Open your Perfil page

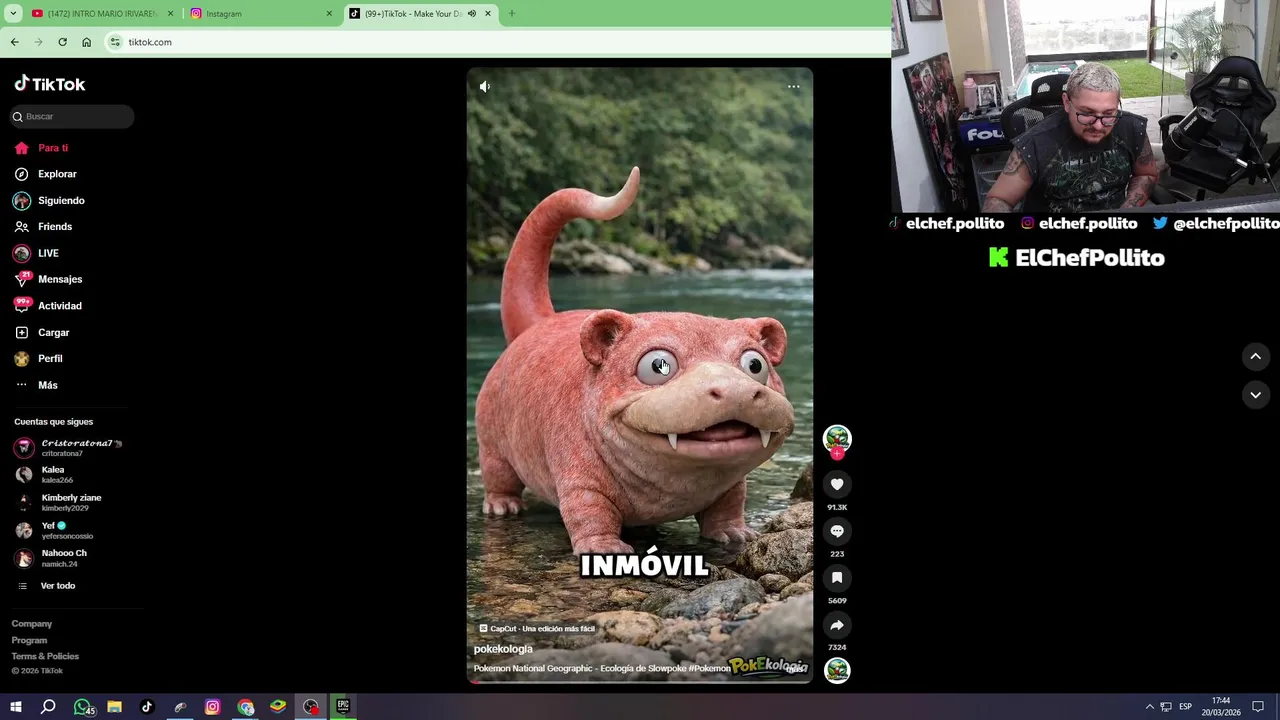[x=39, y=359]
